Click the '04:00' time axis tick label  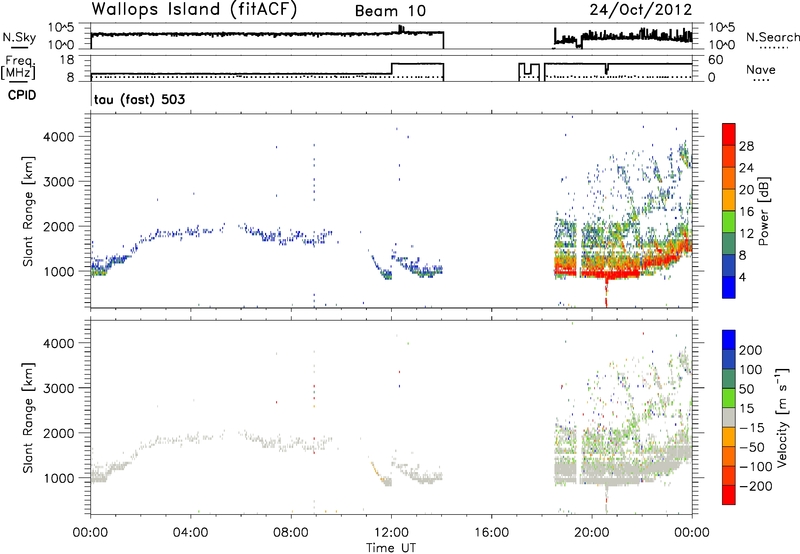190,533
